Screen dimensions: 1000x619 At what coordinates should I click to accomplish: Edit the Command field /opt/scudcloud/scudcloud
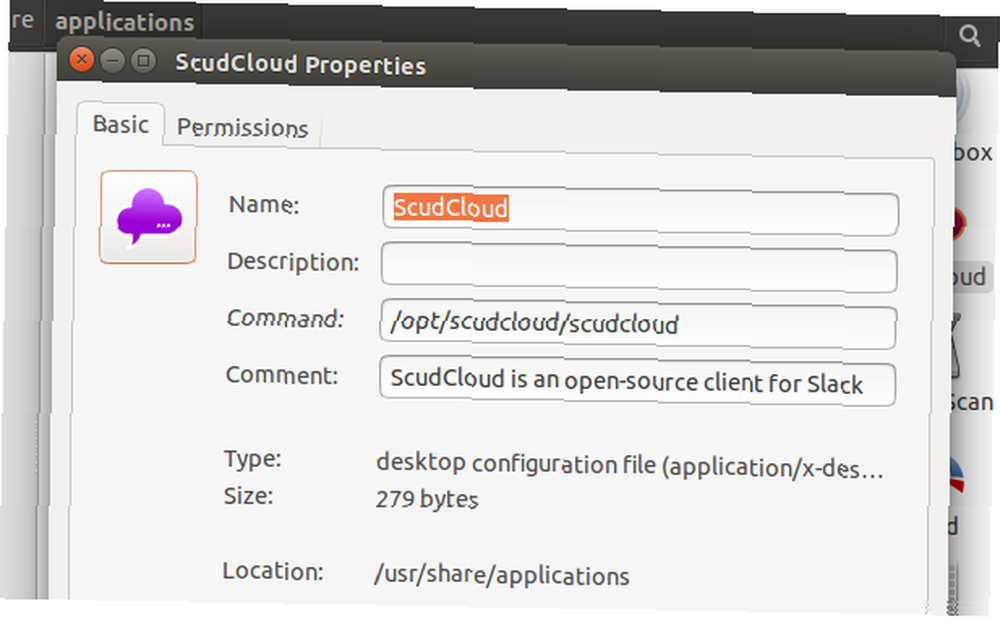tap(638, 324)
